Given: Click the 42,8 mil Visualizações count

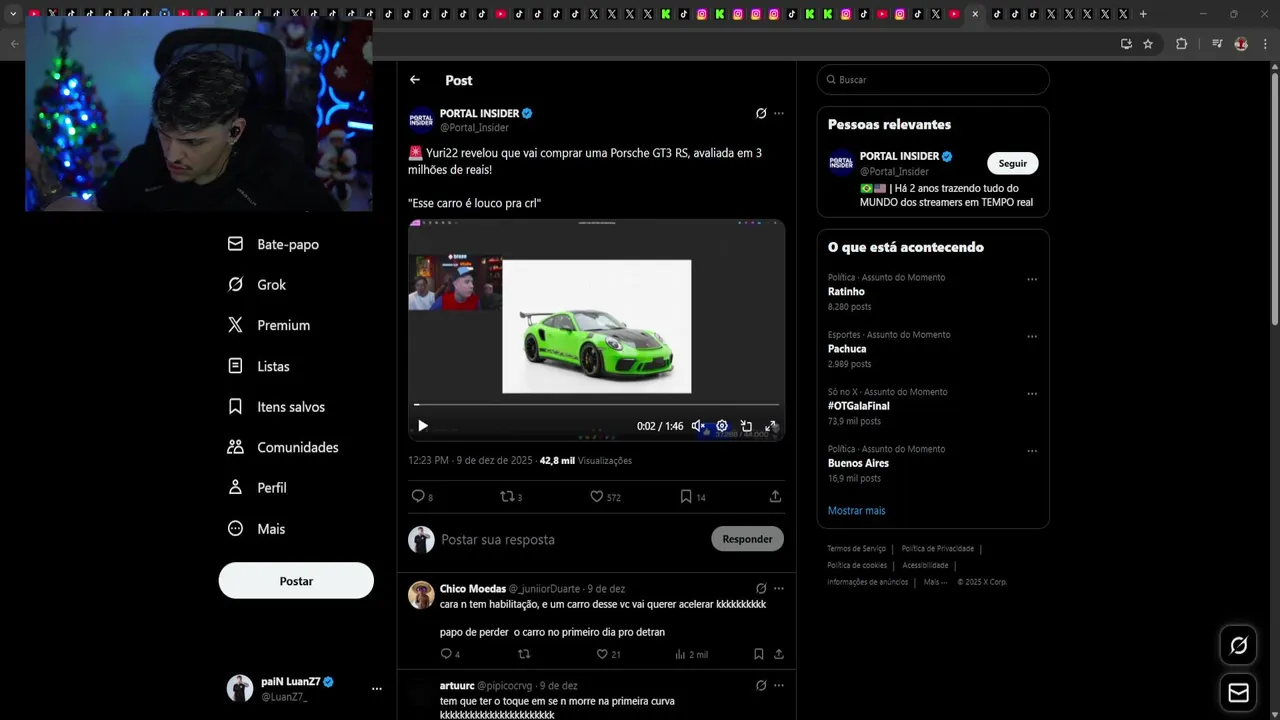Looking at the screenshot, I should pyautogui.click(x=586, y=461).
